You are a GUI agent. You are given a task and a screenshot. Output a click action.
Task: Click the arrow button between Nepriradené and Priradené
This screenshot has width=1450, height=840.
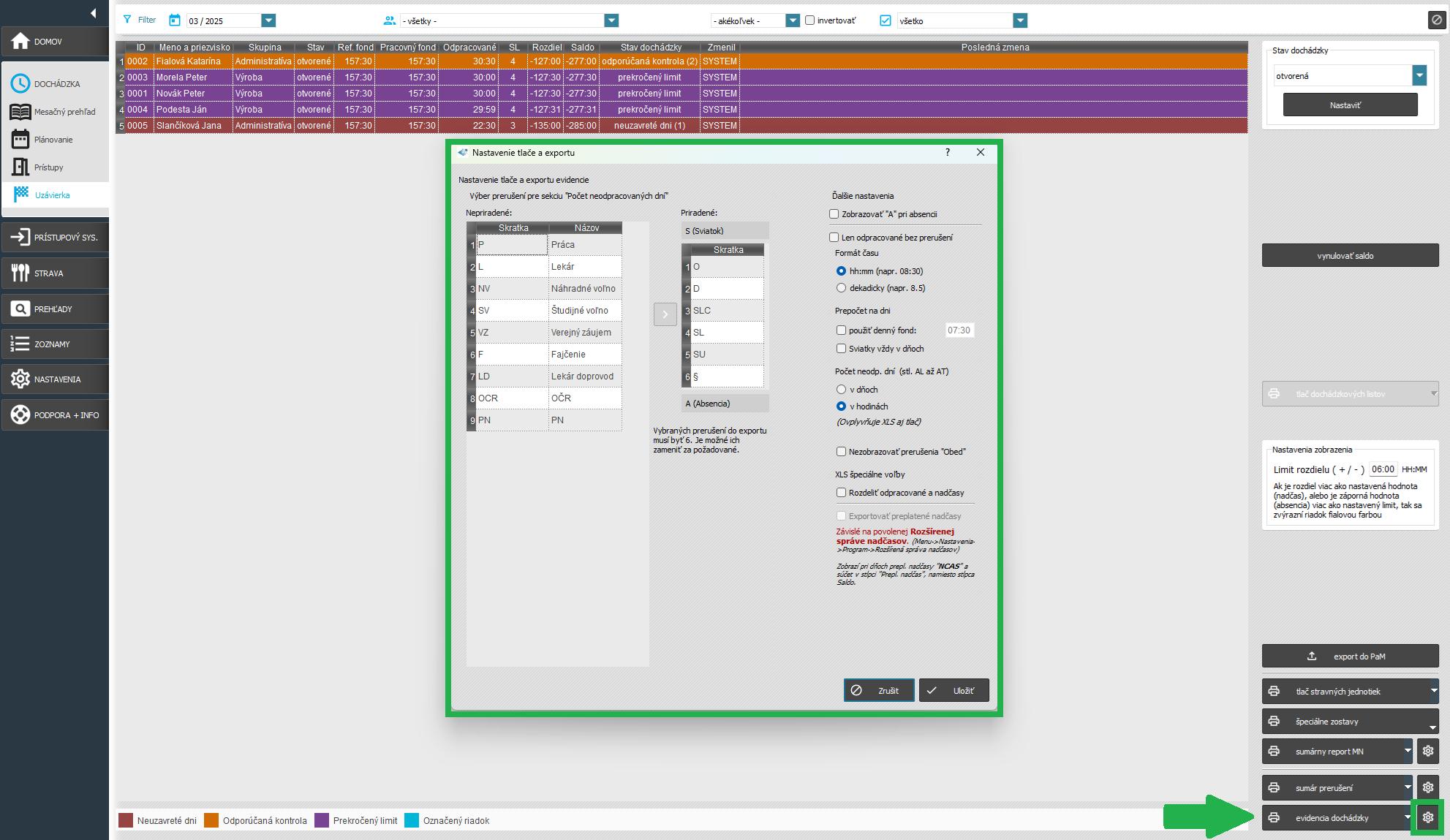(x=665, y=314)
